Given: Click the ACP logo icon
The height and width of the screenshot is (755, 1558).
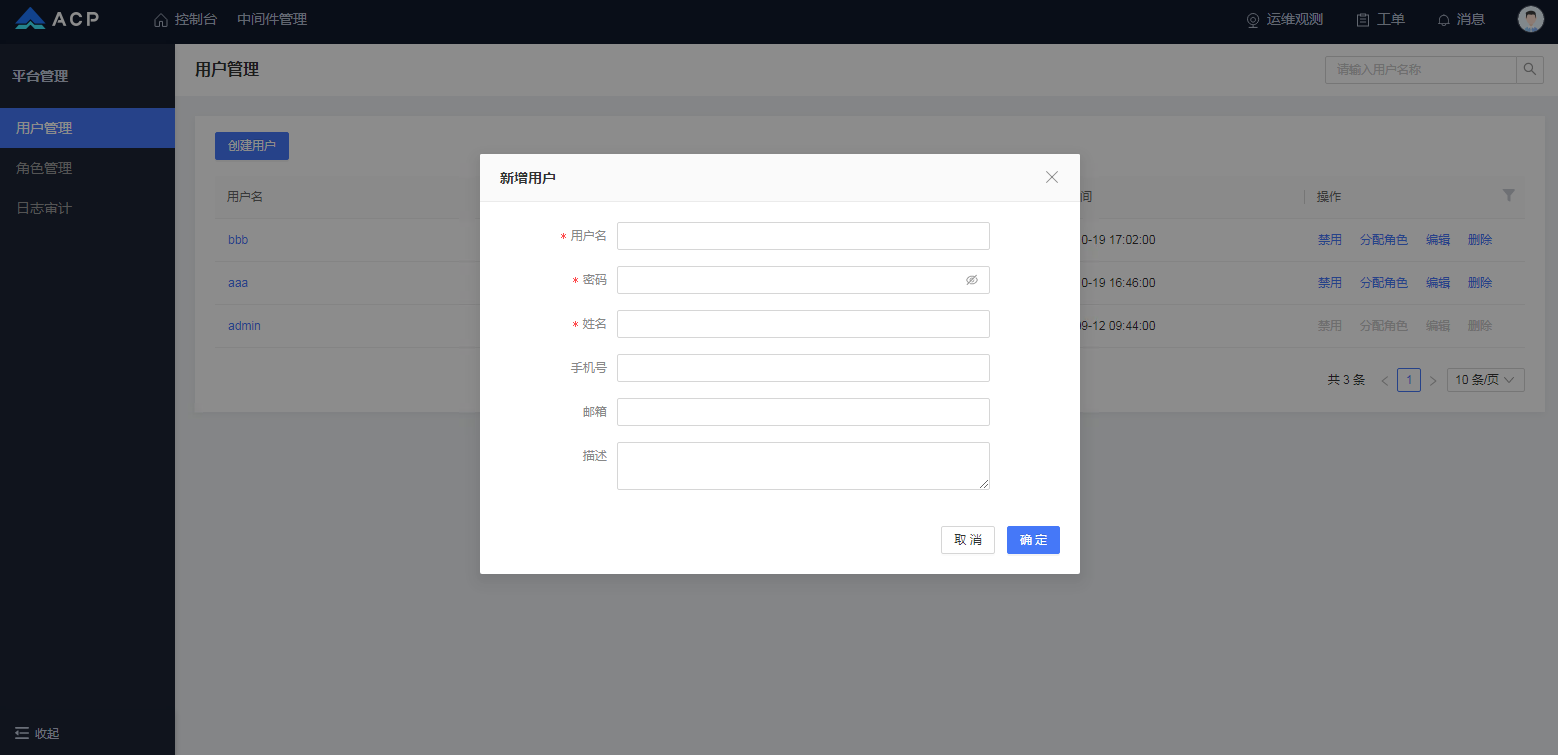Looking at the screenshot, I should pyautogui.click(x=30, y=19).
